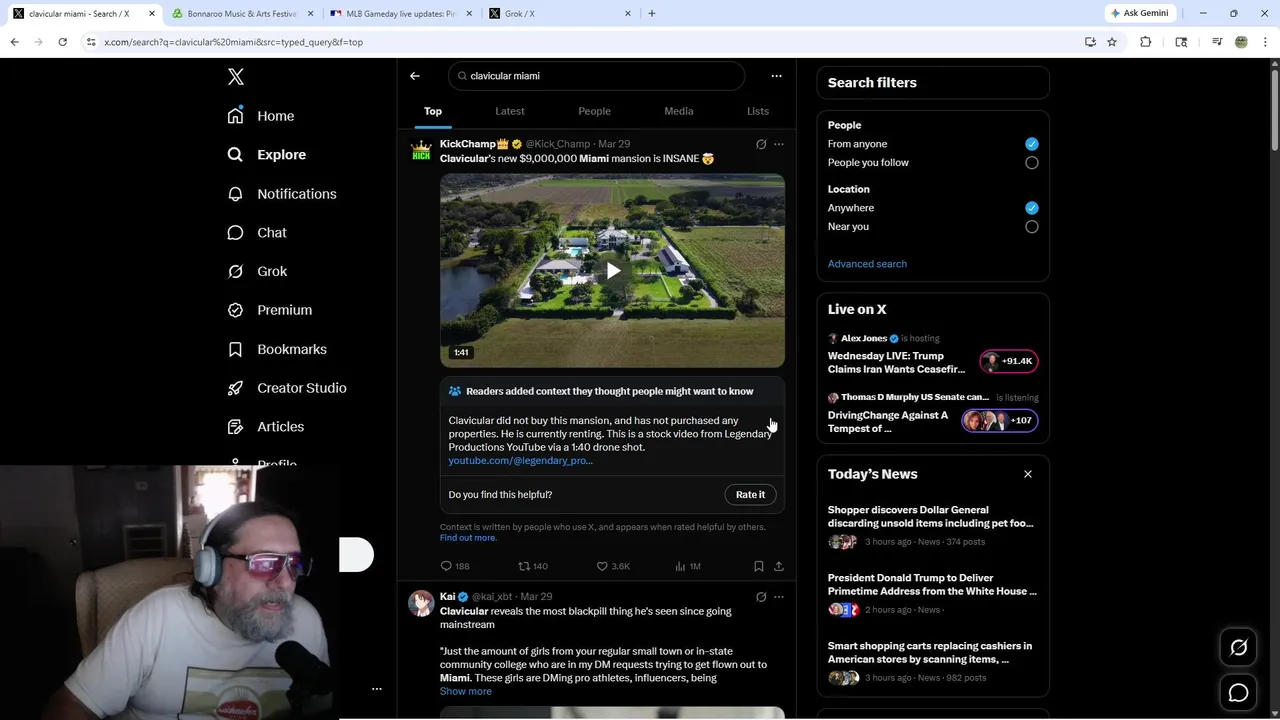
Task: Reload the page in browser toolbar
Action: click(62, 42)
